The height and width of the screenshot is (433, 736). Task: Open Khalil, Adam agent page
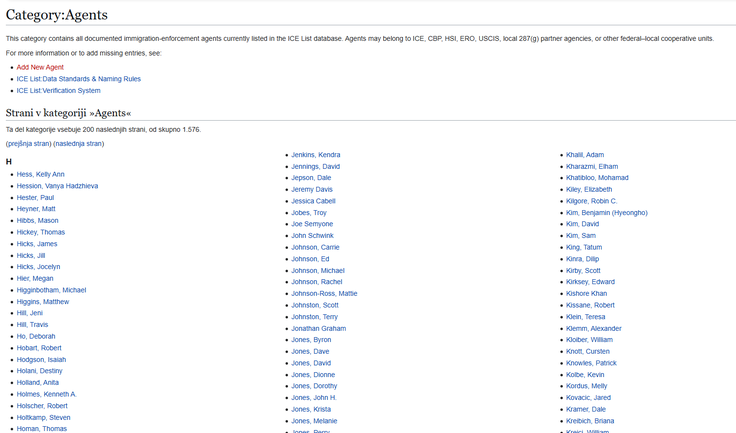[584, 155]
